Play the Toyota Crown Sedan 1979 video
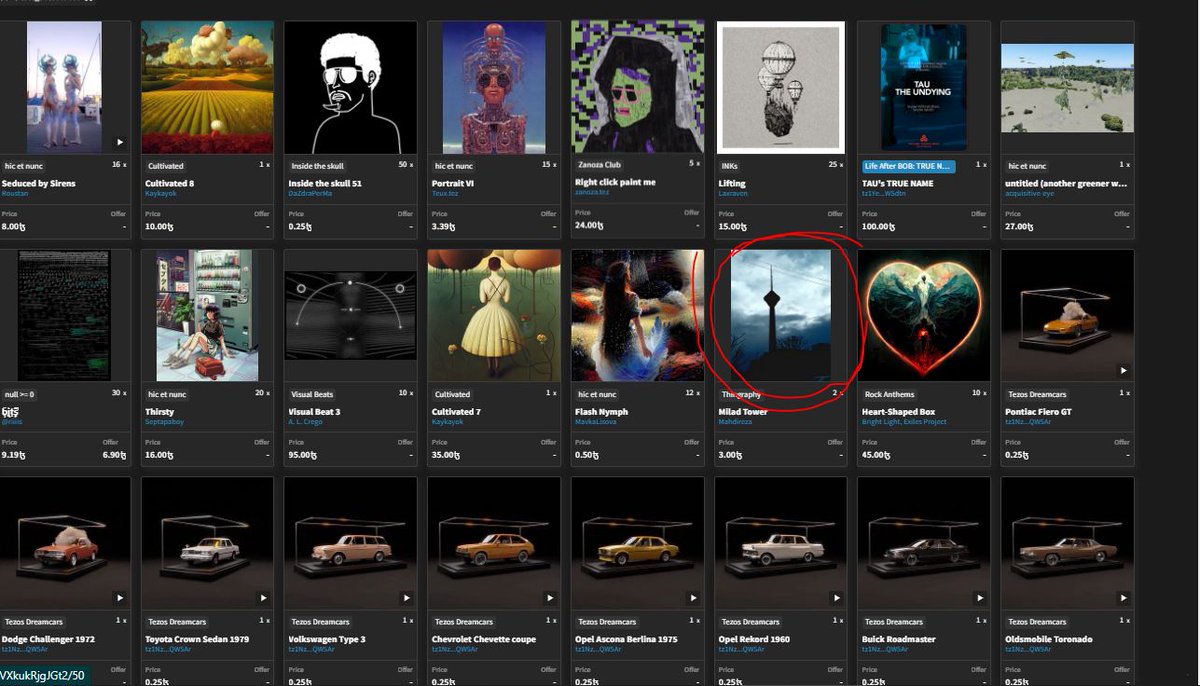Viewport: 1200px width, 686px height. click(x=263, y=598)
